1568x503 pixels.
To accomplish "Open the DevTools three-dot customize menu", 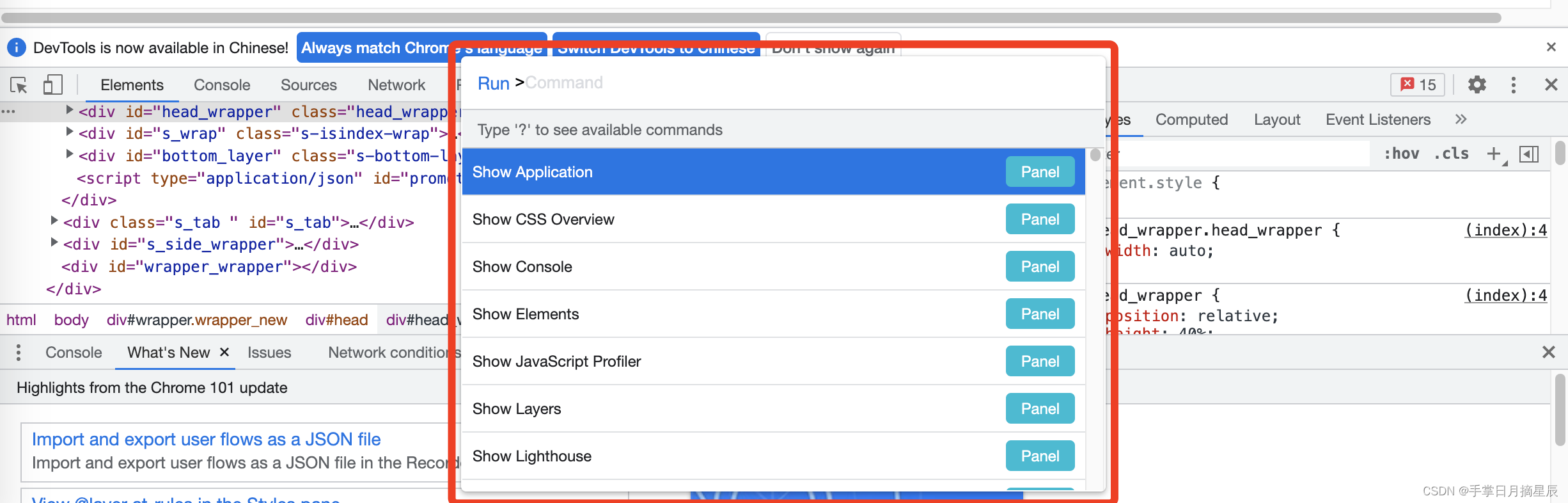I will (x=1513, y=84).
